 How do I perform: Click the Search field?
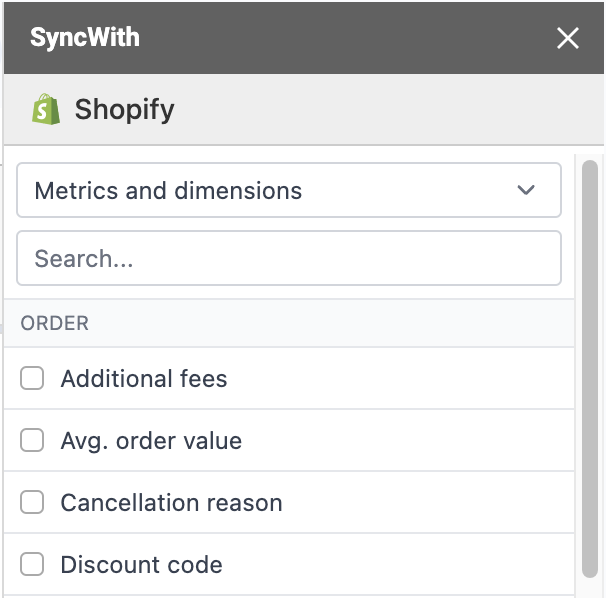click(x=289, y=258)
